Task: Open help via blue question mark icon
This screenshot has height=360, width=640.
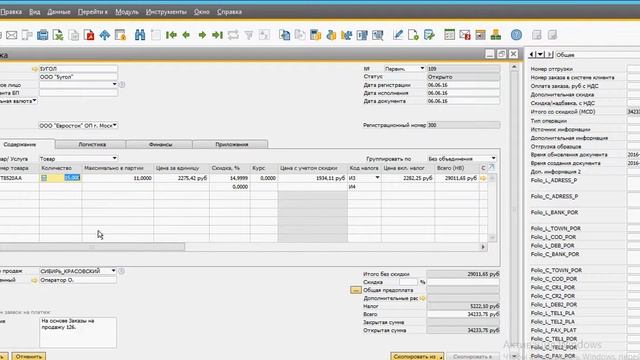Action: (516, 35)
